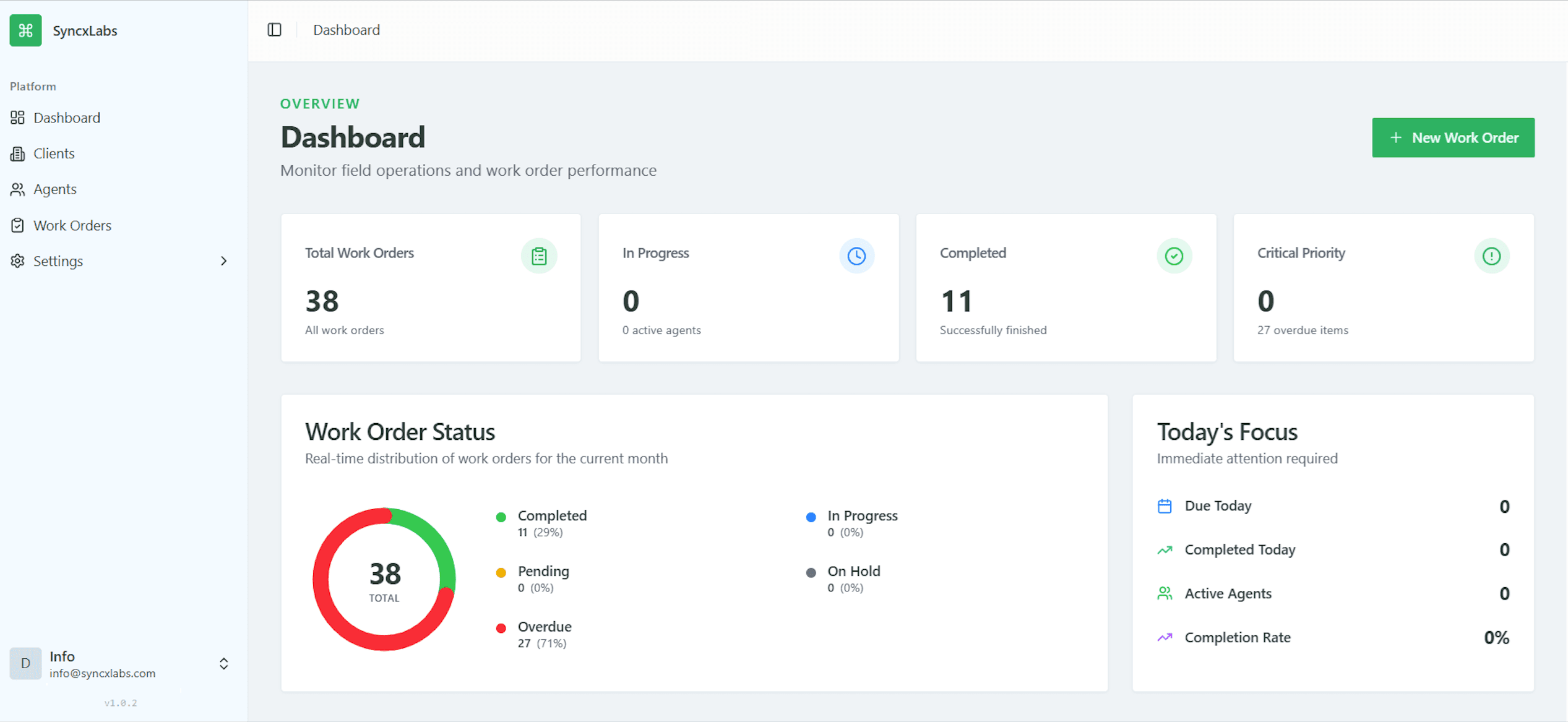This screenshot has height=722, width=1568.
Task: Click the Clients building icon
Action: pos(18,153)
